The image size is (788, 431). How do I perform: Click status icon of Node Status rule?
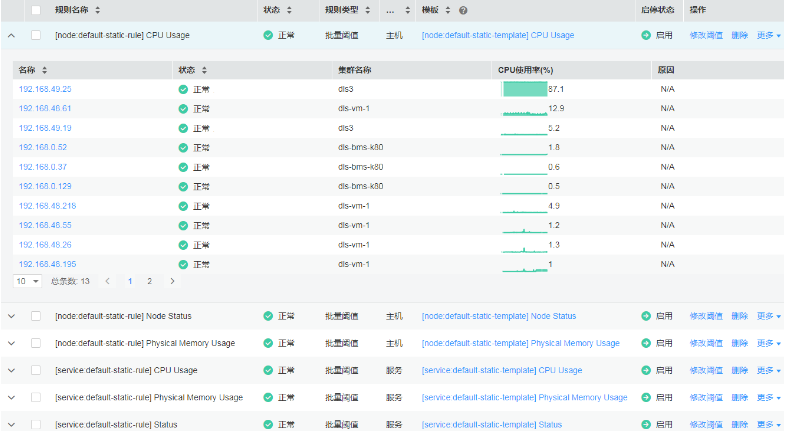pyautogui.click(x=268, y=316)
